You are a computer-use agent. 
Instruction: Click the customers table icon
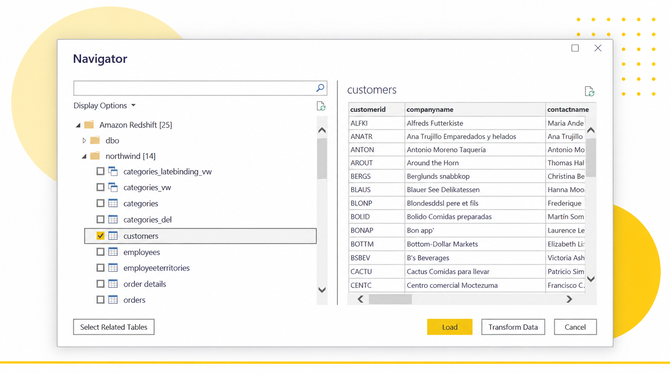(x=113, y=236)
